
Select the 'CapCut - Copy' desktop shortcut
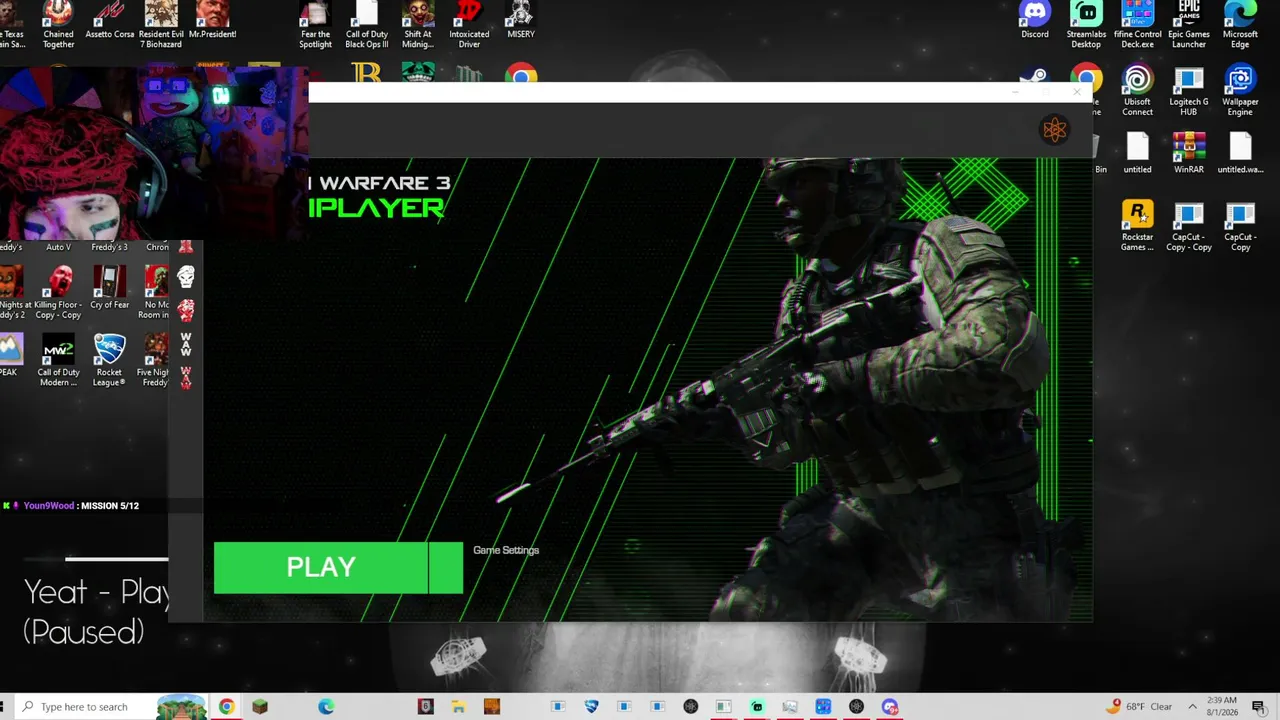[x=1240, y=226]
